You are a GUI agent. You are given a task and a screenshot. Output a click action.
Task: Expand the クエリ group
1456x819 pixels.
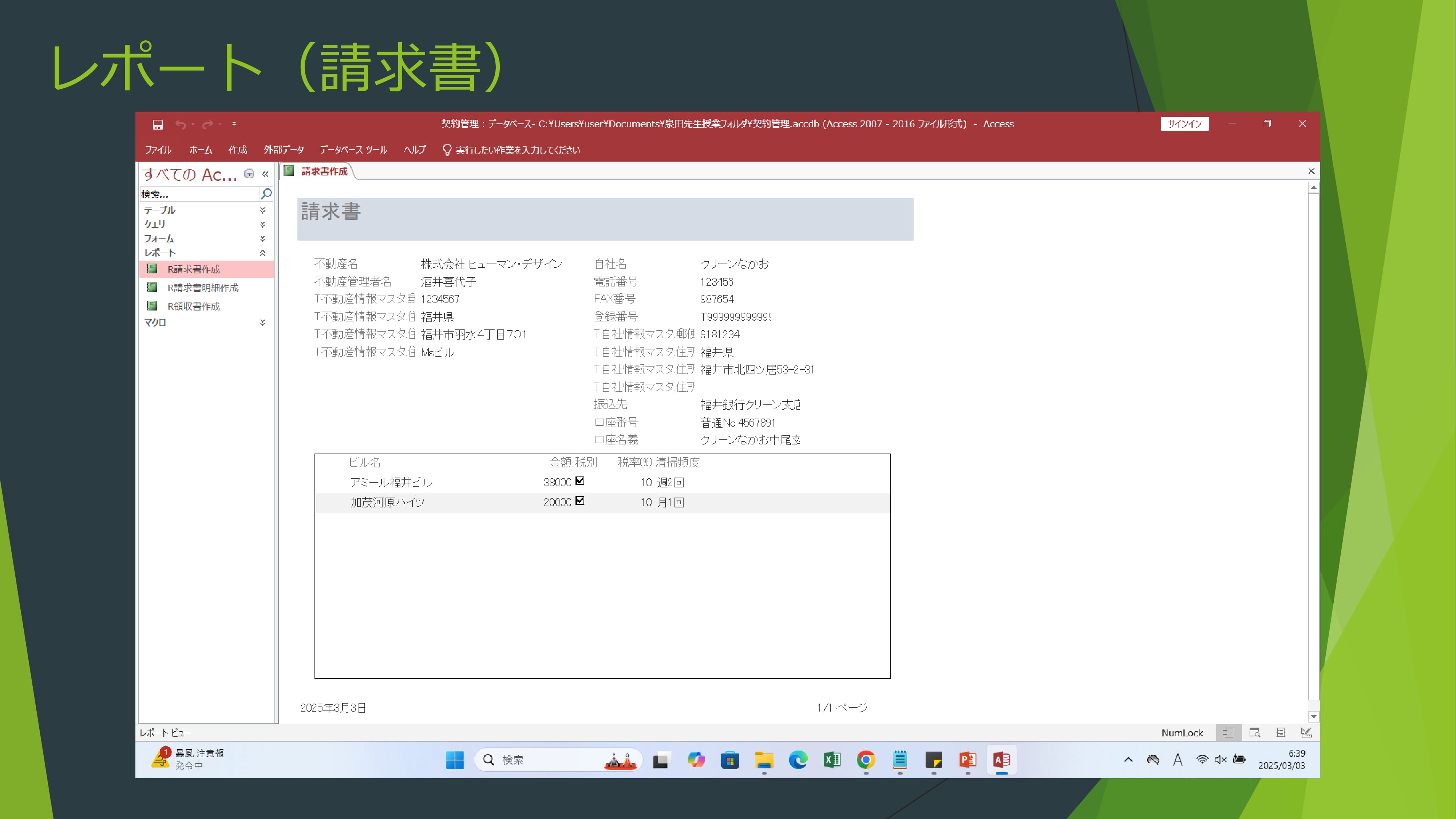(x=263, y=224)
